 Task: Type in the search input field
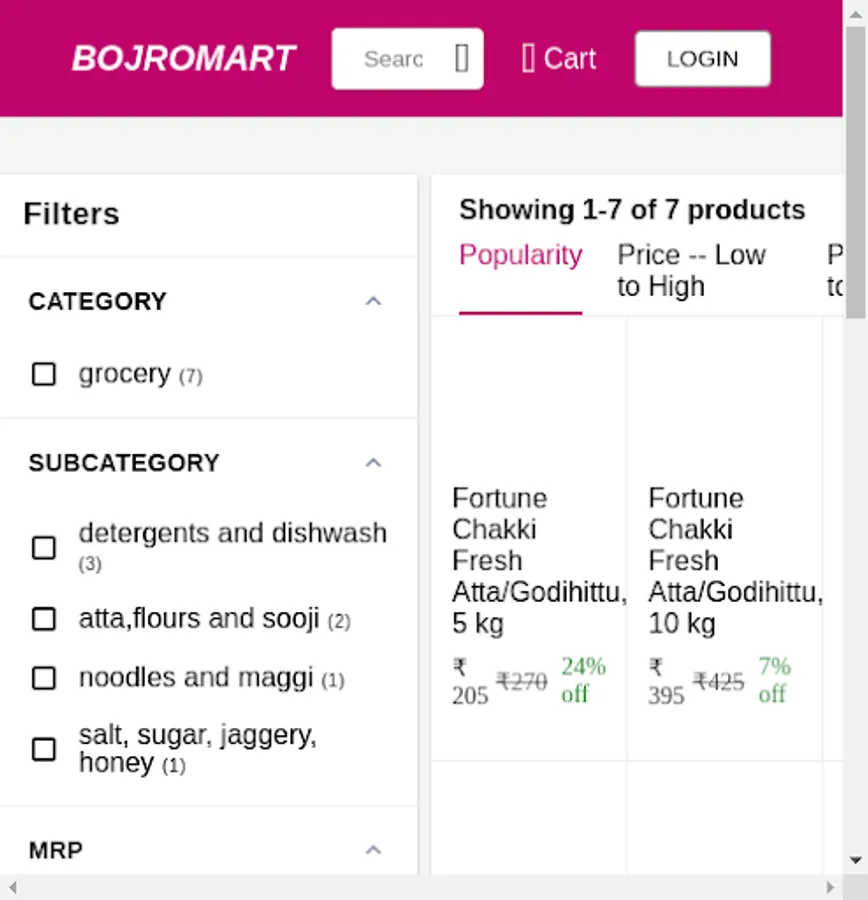click(x=393, y=59)
